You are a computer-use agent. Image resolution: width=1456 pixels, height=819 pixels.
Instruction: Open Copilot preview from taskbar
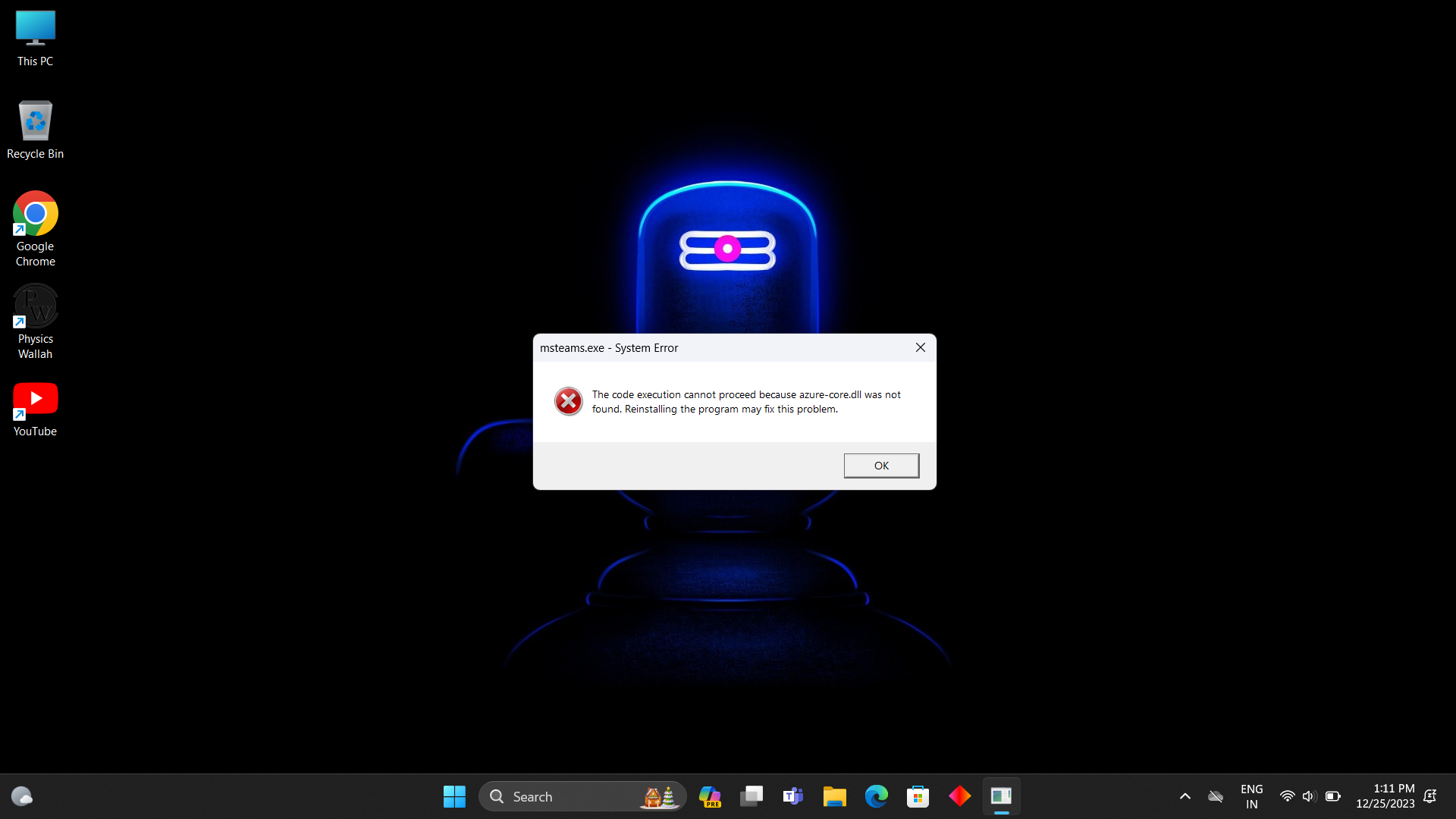coord(710,796)
